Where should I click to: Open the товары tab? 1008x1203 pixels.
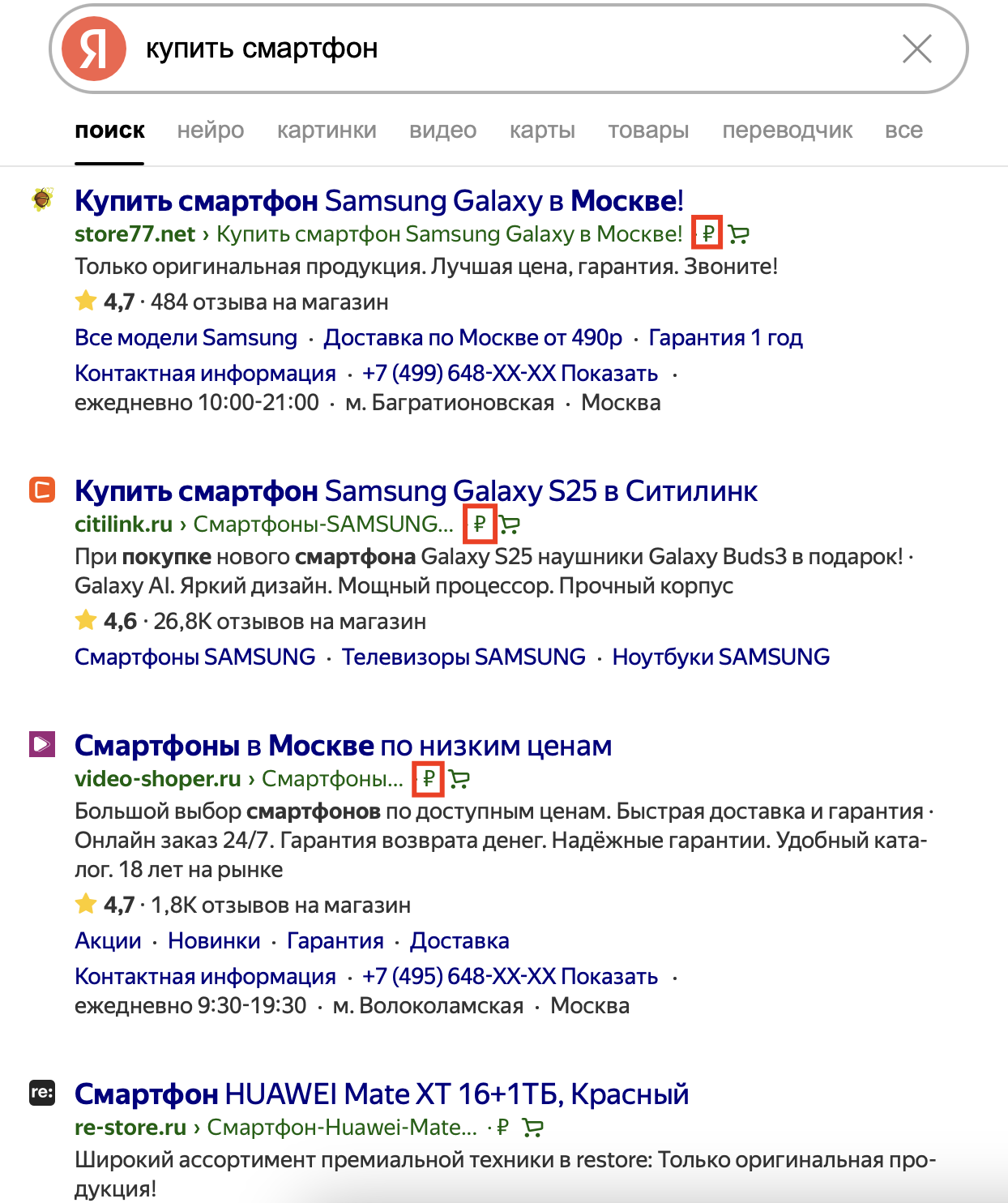(648, 131)
